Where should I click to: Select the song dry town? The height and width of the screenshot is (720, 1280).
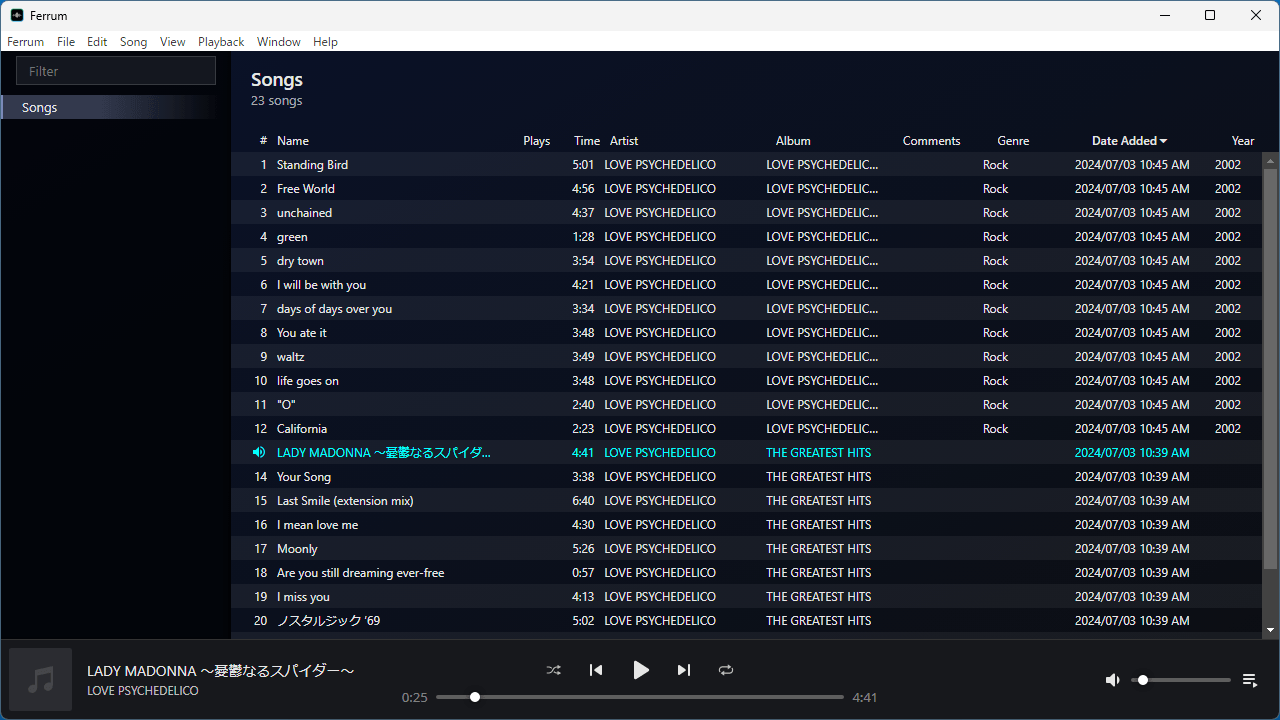pos(747,261)
